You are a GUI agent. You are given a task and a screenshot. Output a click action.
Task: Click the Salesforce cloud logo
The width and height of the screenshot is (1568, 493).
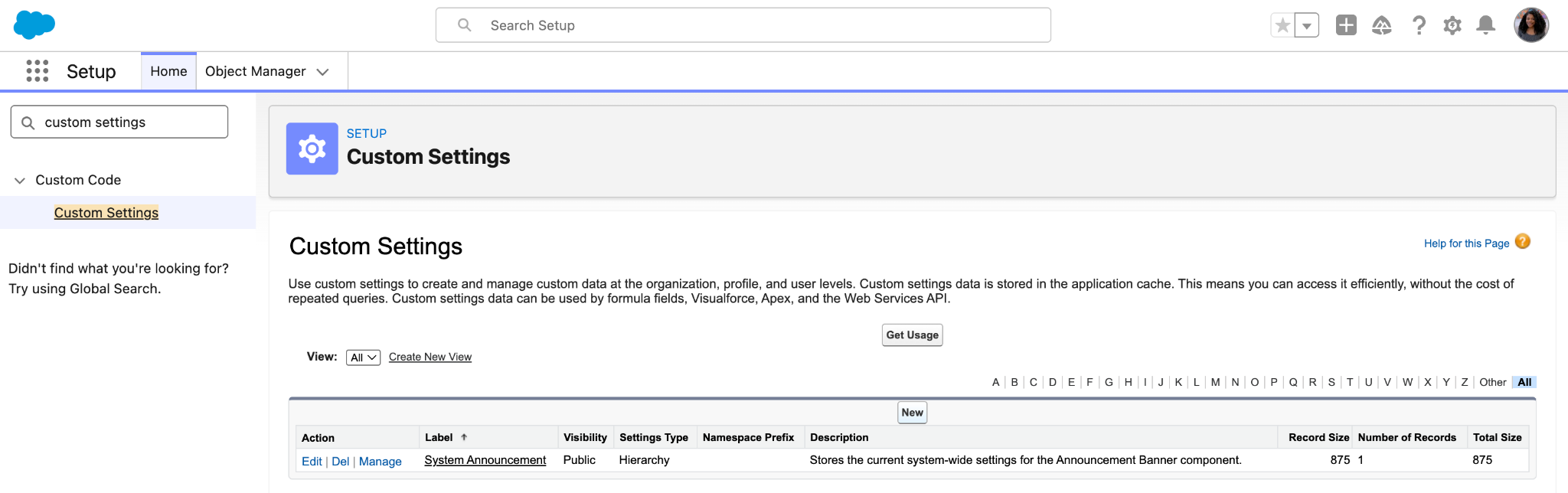[34, 25]
